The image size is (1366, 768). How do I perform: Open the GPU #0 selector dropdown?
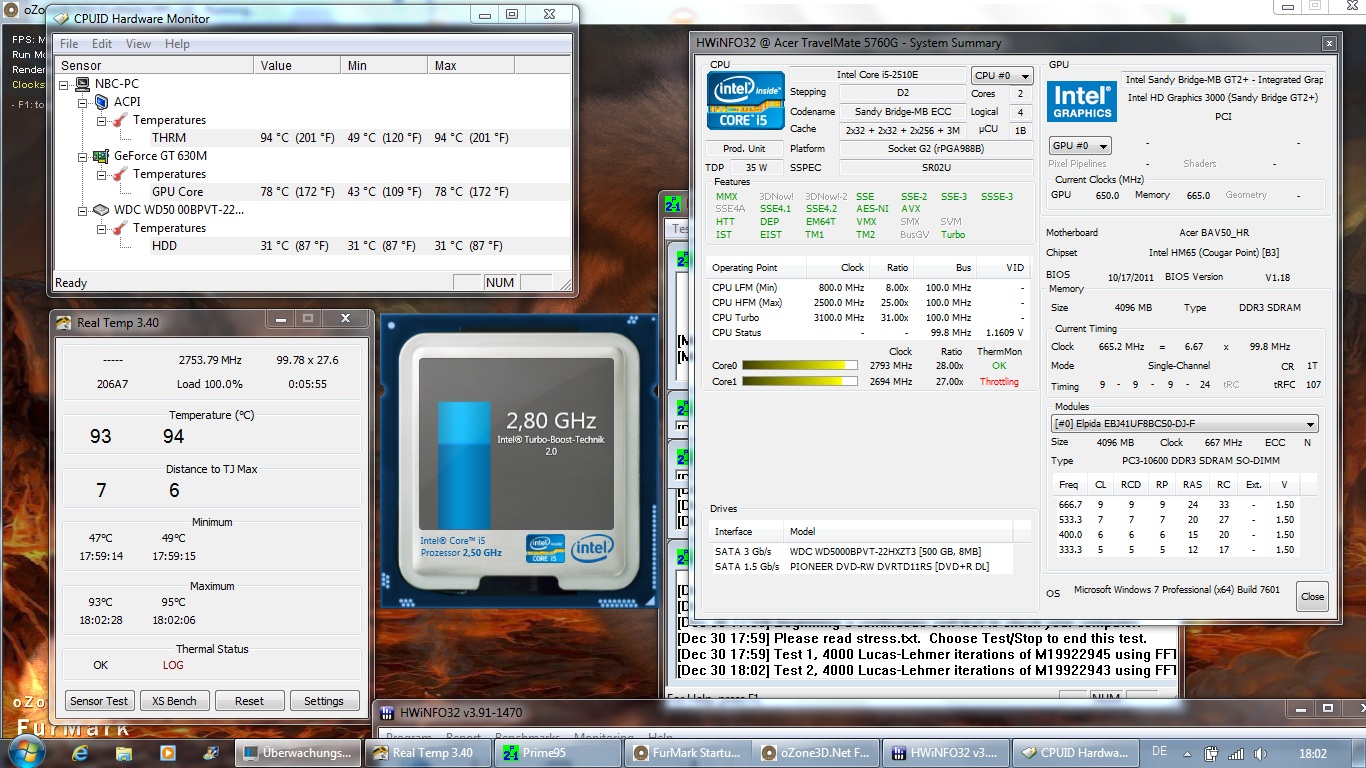pos(1079,146)
